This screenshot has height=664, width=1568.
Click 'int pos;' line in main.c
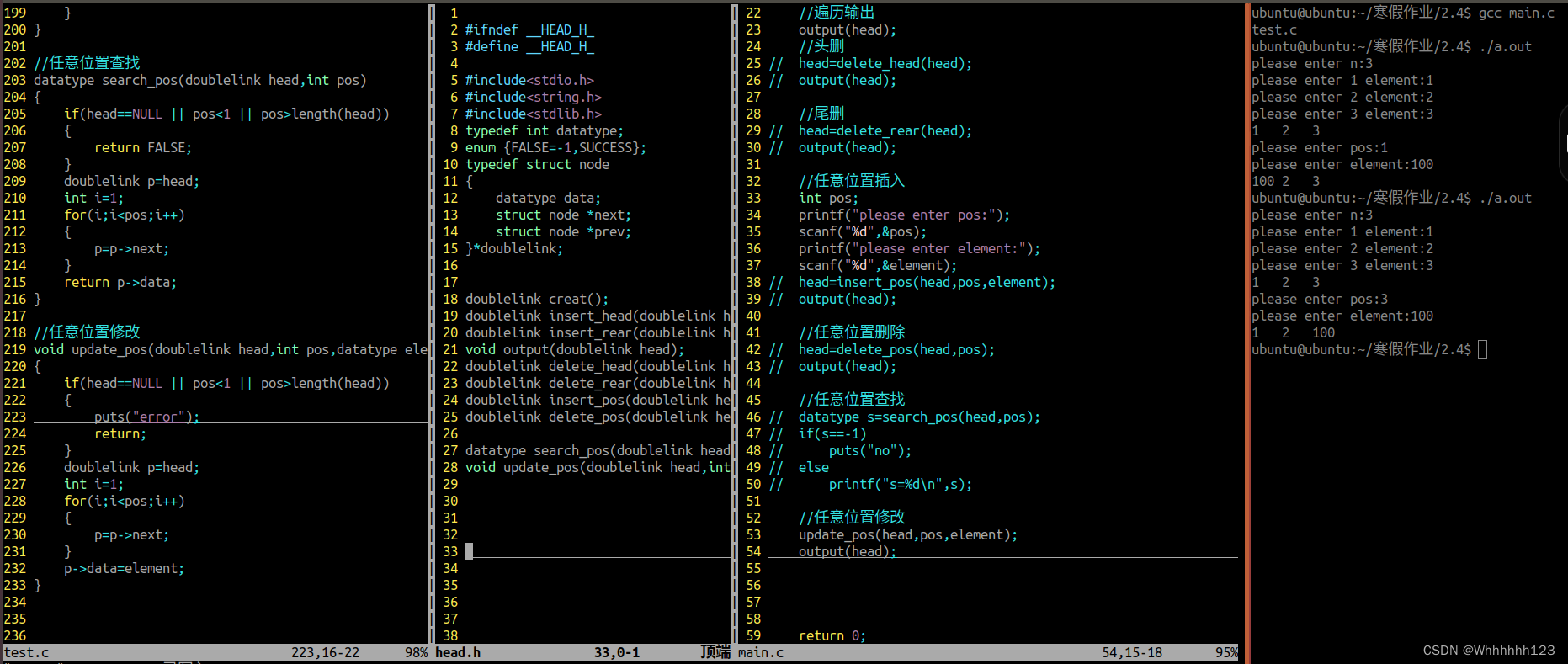(x=829, y=198)
